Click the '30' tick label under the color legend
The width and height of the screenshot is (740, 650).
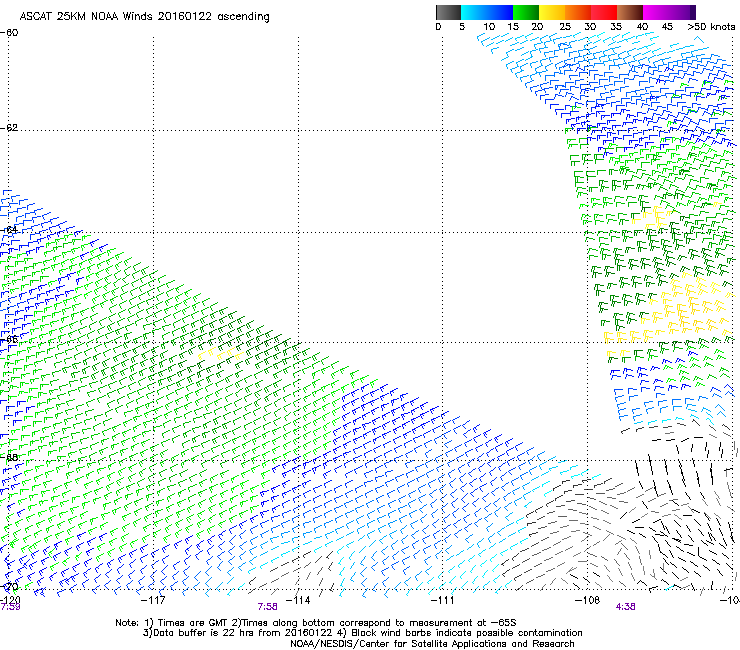pyautogui.click(x=590, y=26)
